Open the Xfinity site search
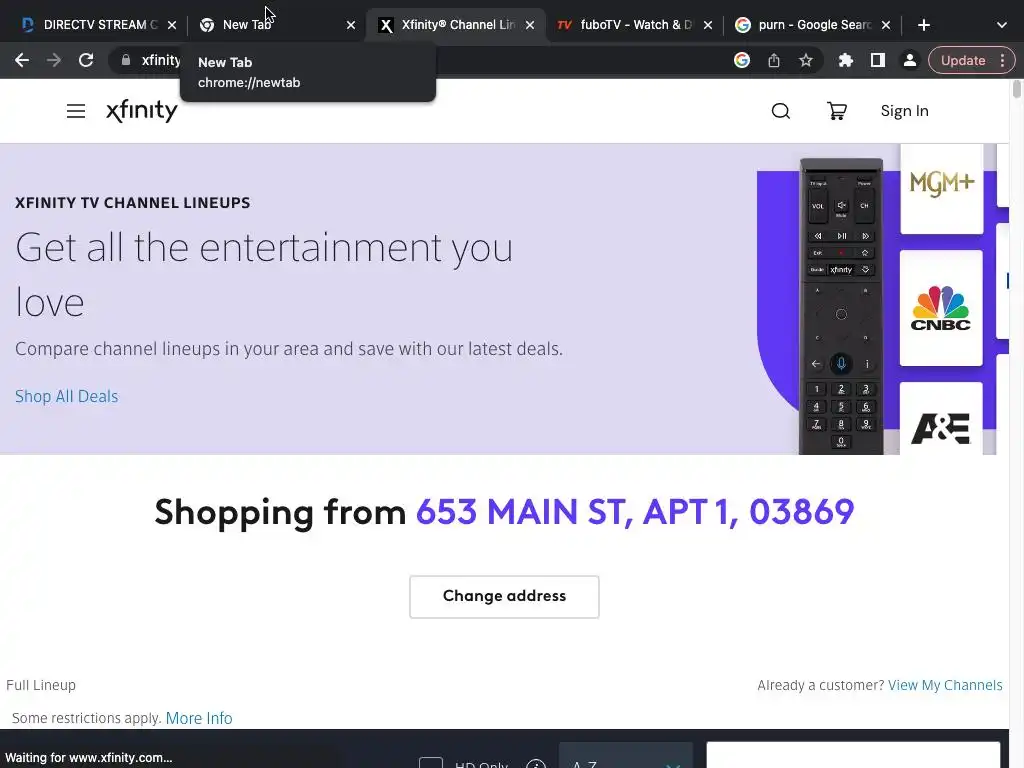Viewport: 1024px width, 768px height. tap(780, 111)
